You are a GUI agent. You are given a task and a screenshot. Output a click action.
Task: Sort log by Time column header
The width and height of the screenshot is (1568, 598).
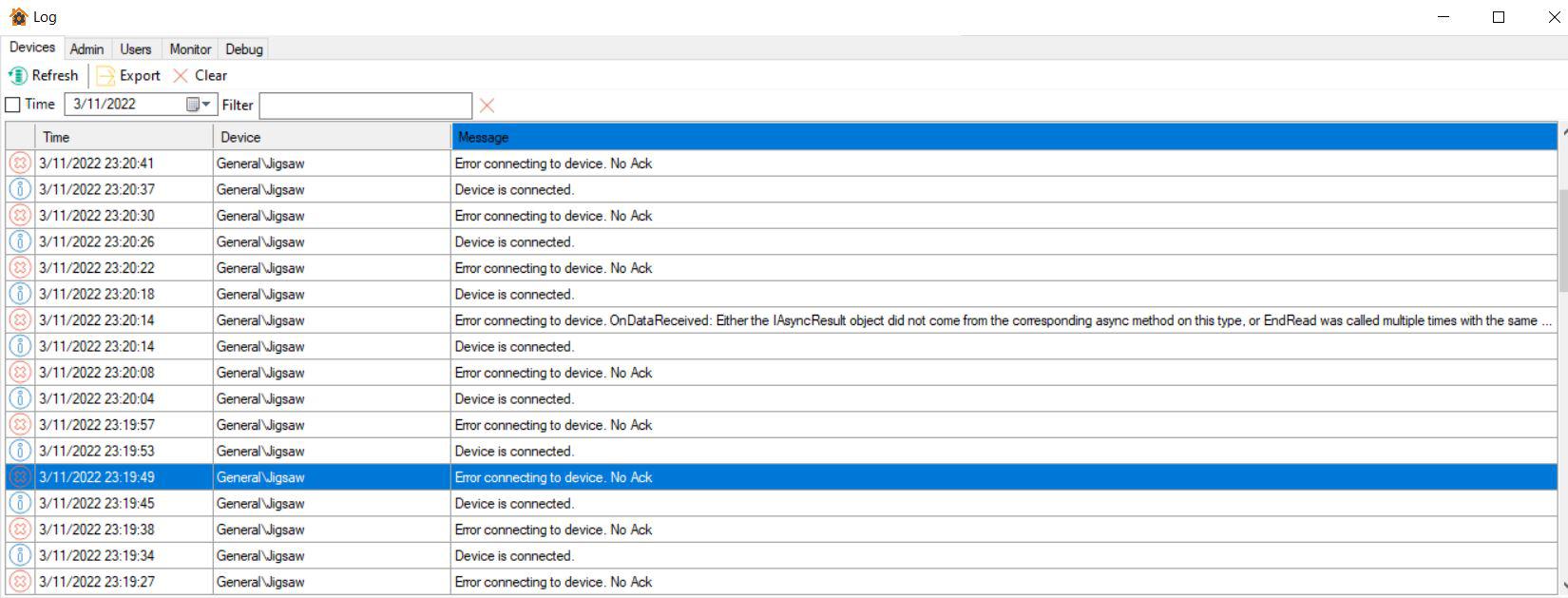click(124, 137)
